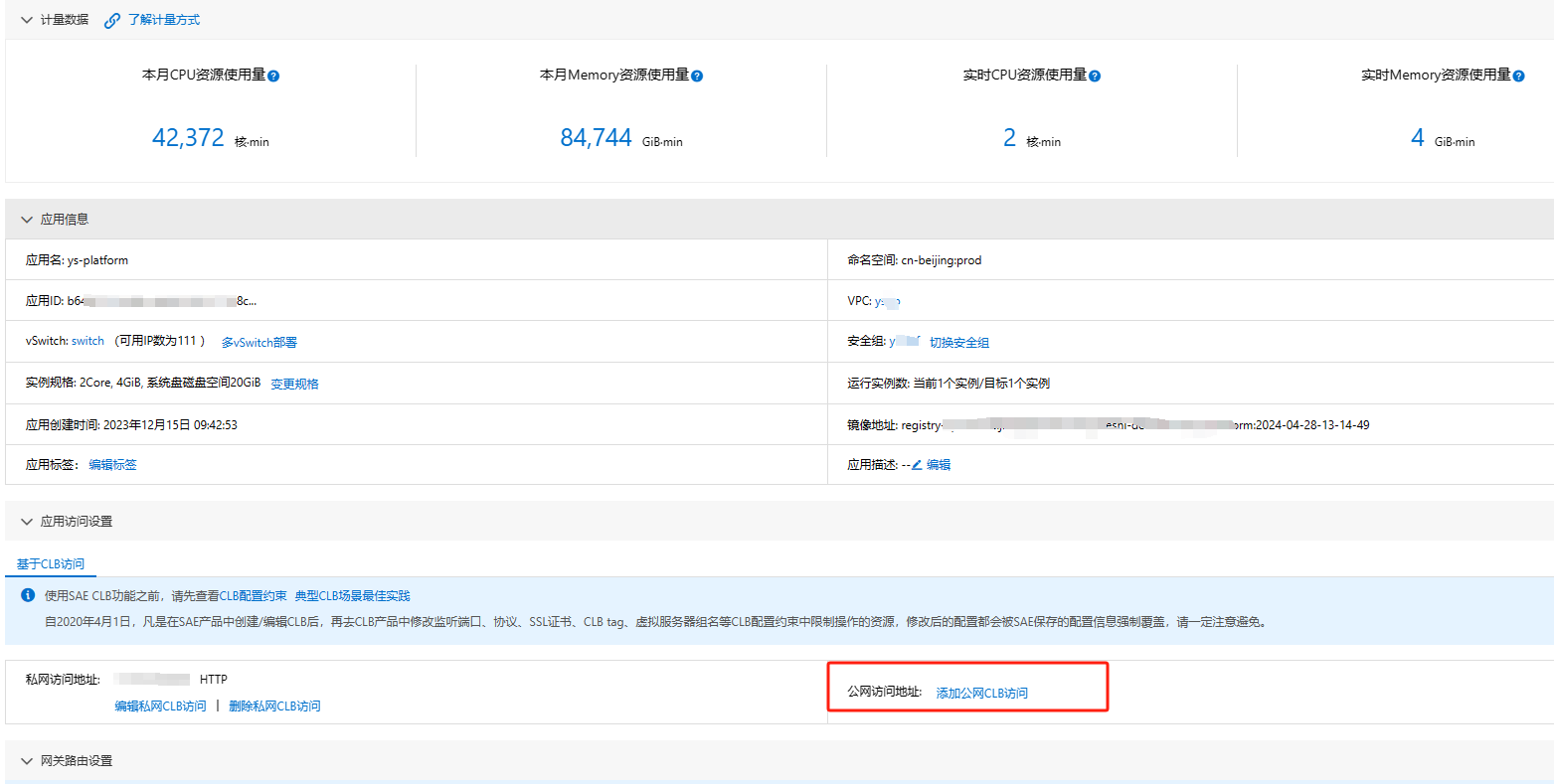Click 编辑私网CLB访问 link
Viewport: 1554px width, 784px height.
(x=160, y=706)
